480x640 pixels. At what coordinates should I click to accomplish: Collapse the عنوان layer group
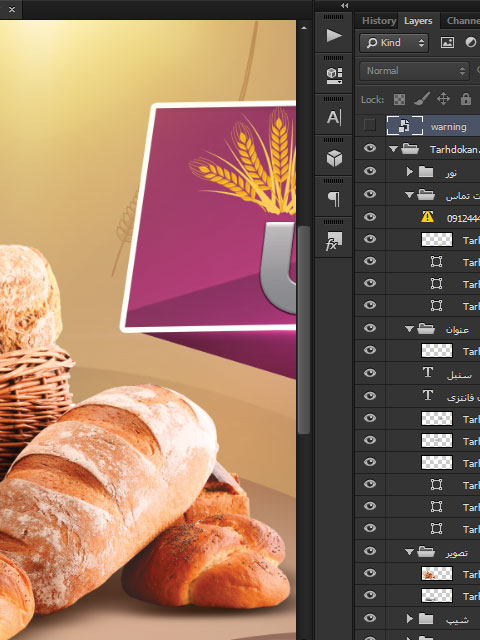[409, 329]
